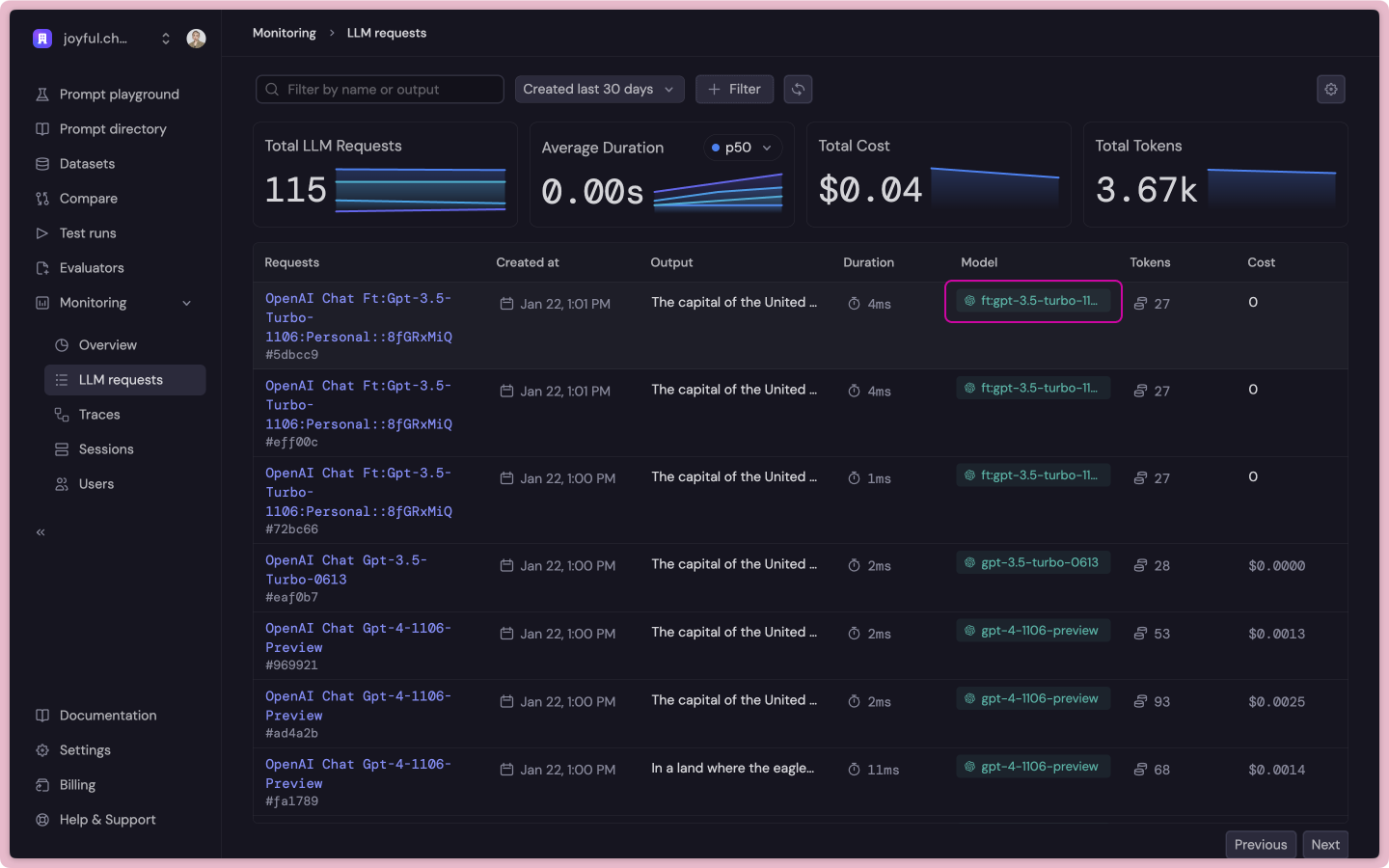
Task: Select the Evaluators icon
Action: pos(42,267)
